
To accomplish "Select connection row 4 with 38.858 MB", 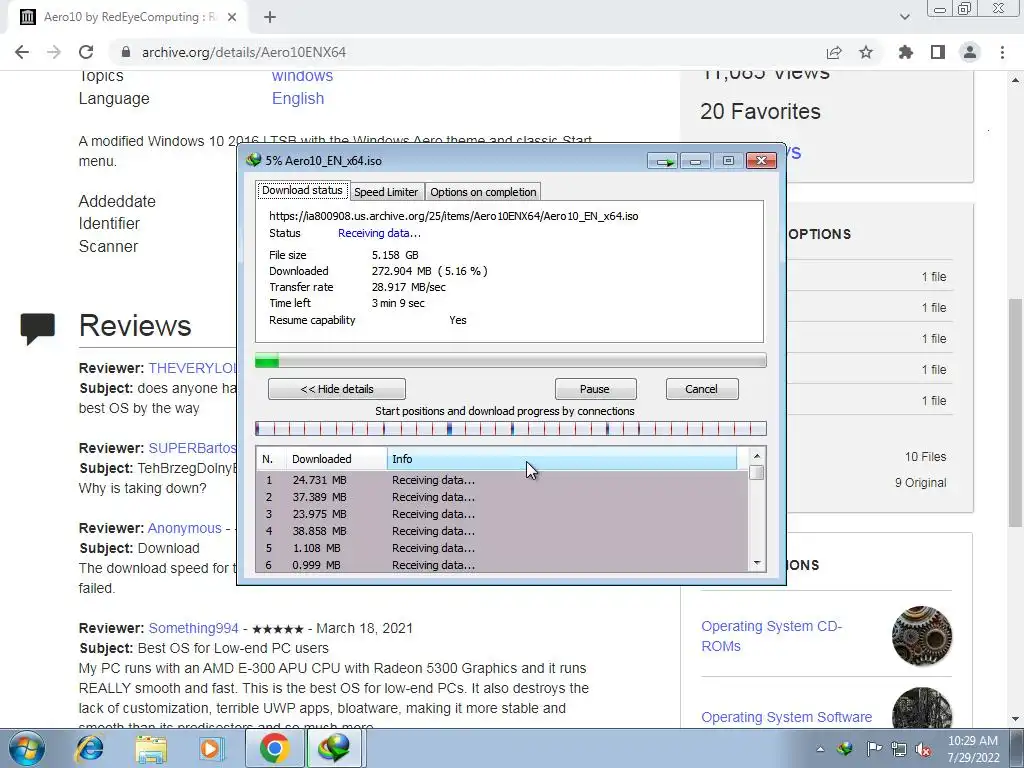I will 502,531.
